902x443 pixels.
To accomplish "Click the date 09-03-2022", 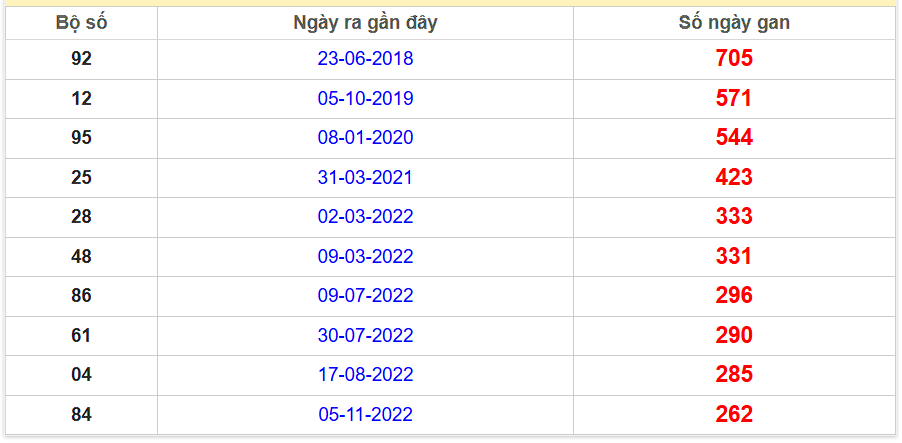I will [365, 256].
